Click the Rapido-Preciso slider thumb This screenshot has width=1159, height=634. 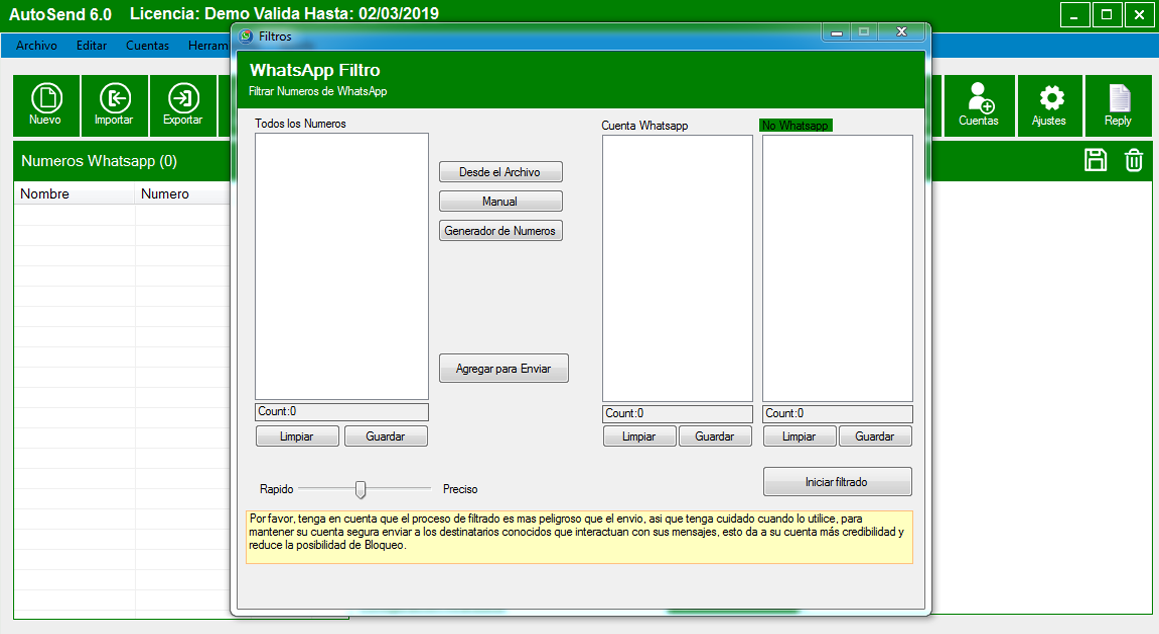(x=361, y=489)
